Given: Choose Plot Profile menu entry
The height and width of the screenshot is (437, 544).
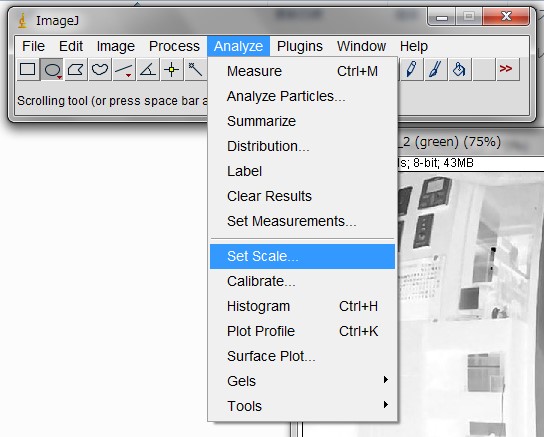Looking at the screenshot, I should click(303, 331).
